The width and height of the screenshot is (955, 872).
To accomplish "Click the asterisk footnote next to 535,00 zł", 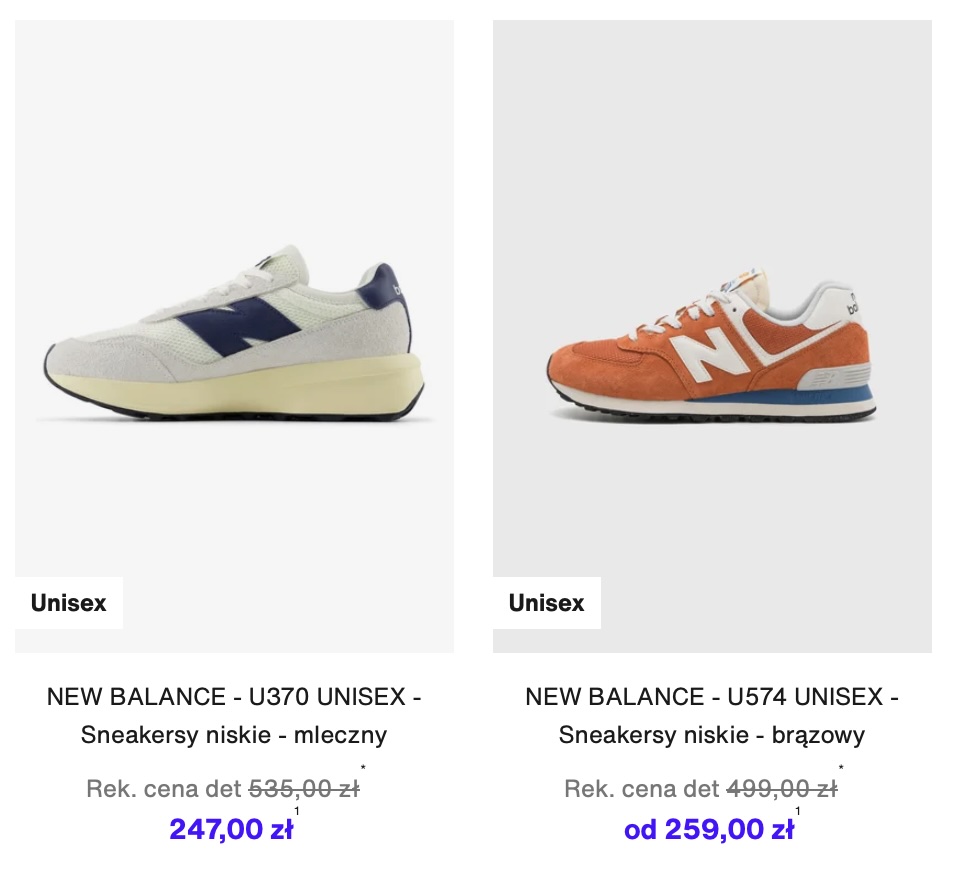I will [x=364, y=768].
